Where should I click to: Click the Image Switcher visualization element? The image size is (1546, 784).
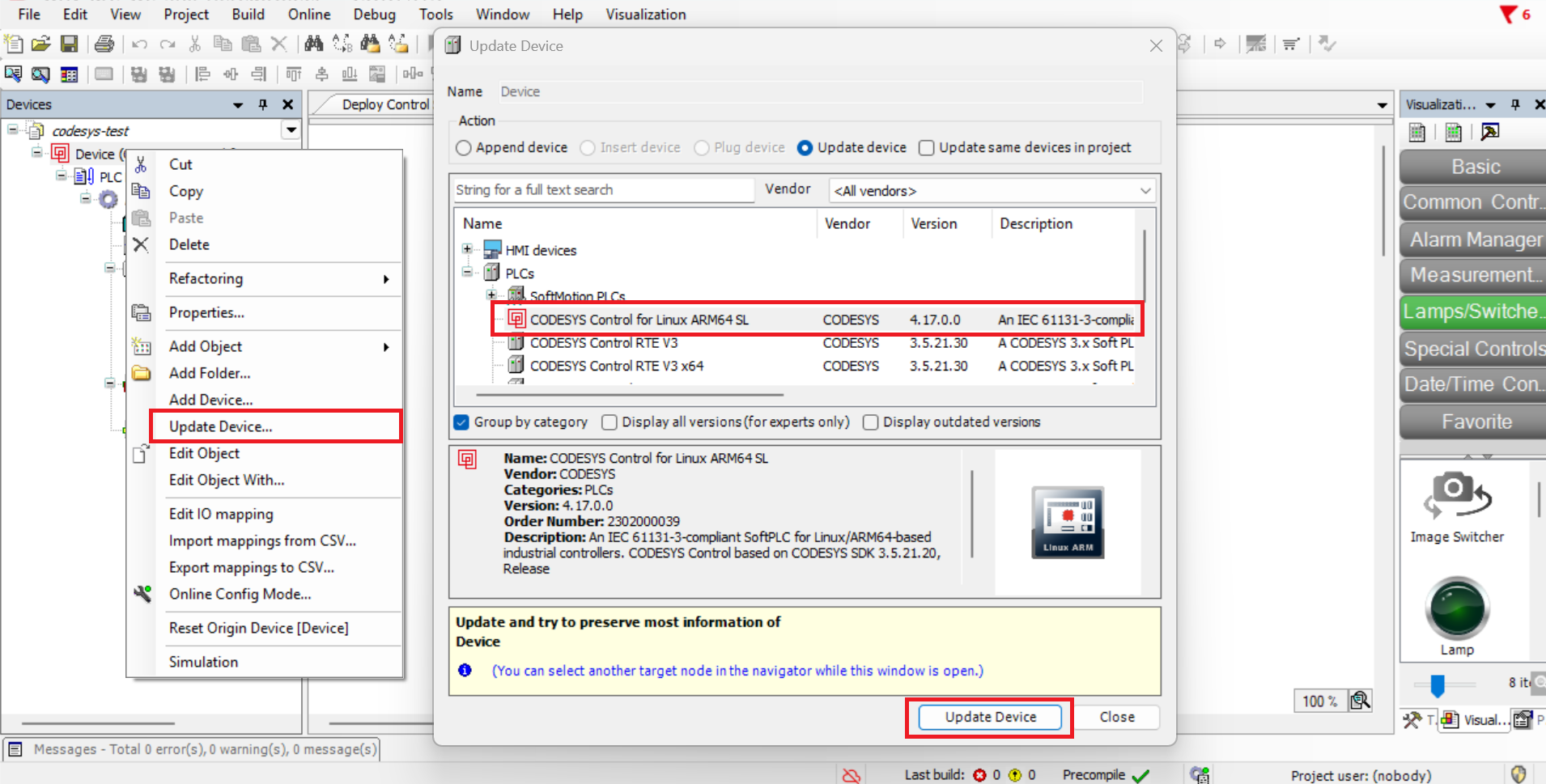point(1456,507)
